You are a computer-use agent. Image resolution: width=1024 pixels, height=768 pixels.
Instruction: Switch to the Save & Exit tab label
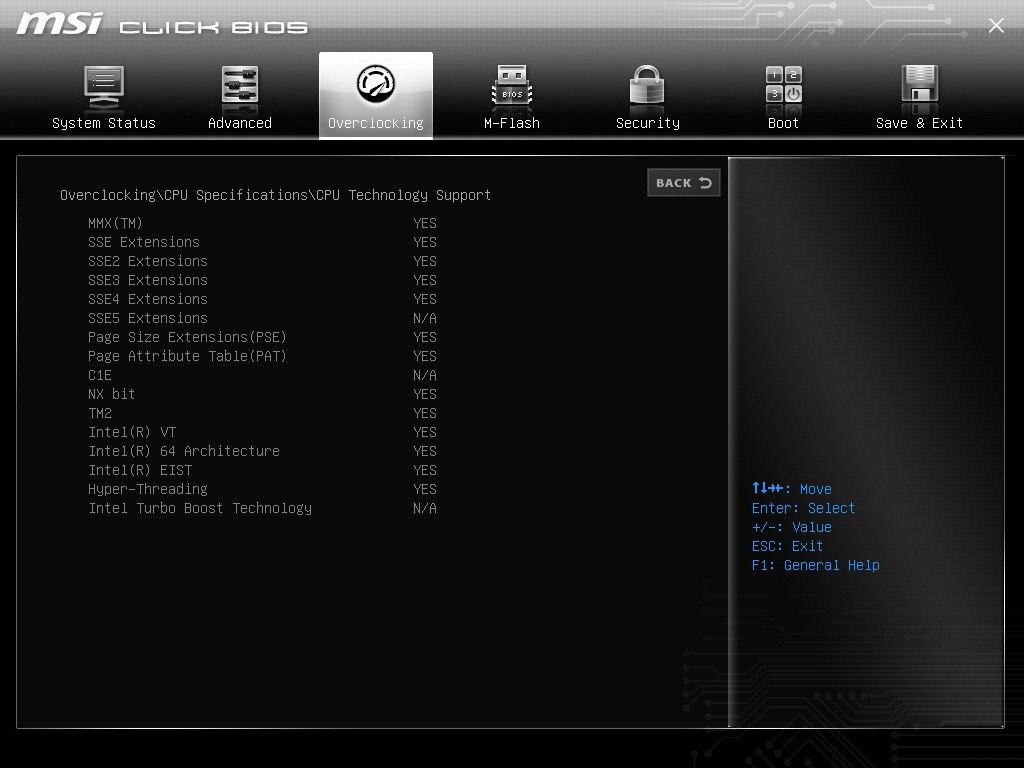pos(920,123)
